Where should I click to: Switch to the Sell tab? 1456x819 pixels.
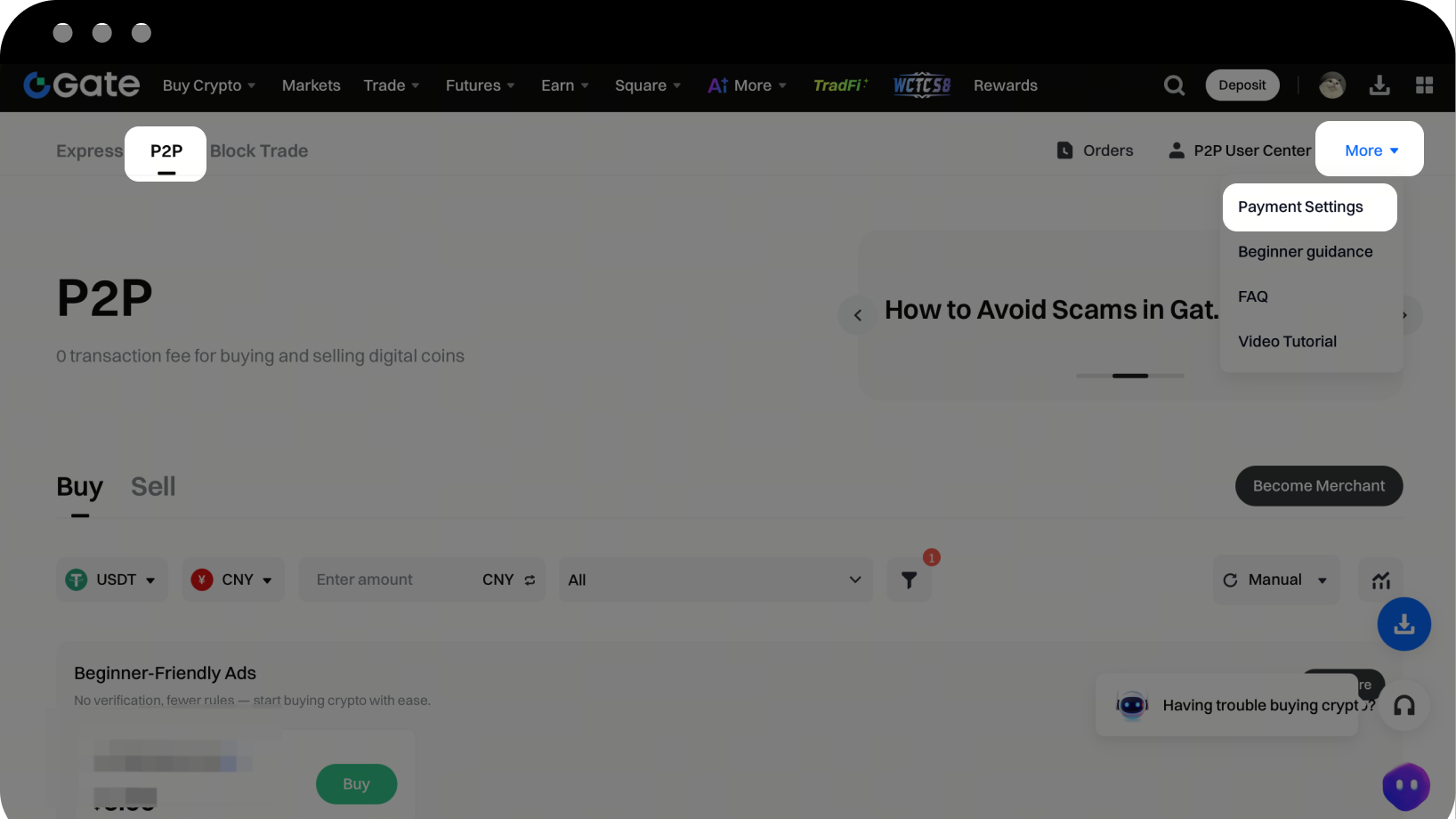click(x=153, y=487)
